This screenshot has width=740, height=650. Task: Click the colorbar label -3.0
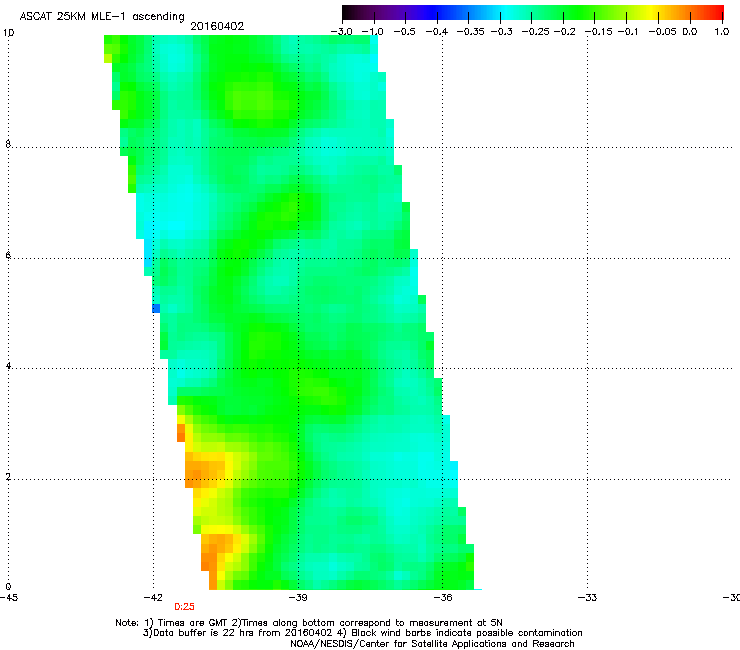pyautogui.click(x=342, y=32)
